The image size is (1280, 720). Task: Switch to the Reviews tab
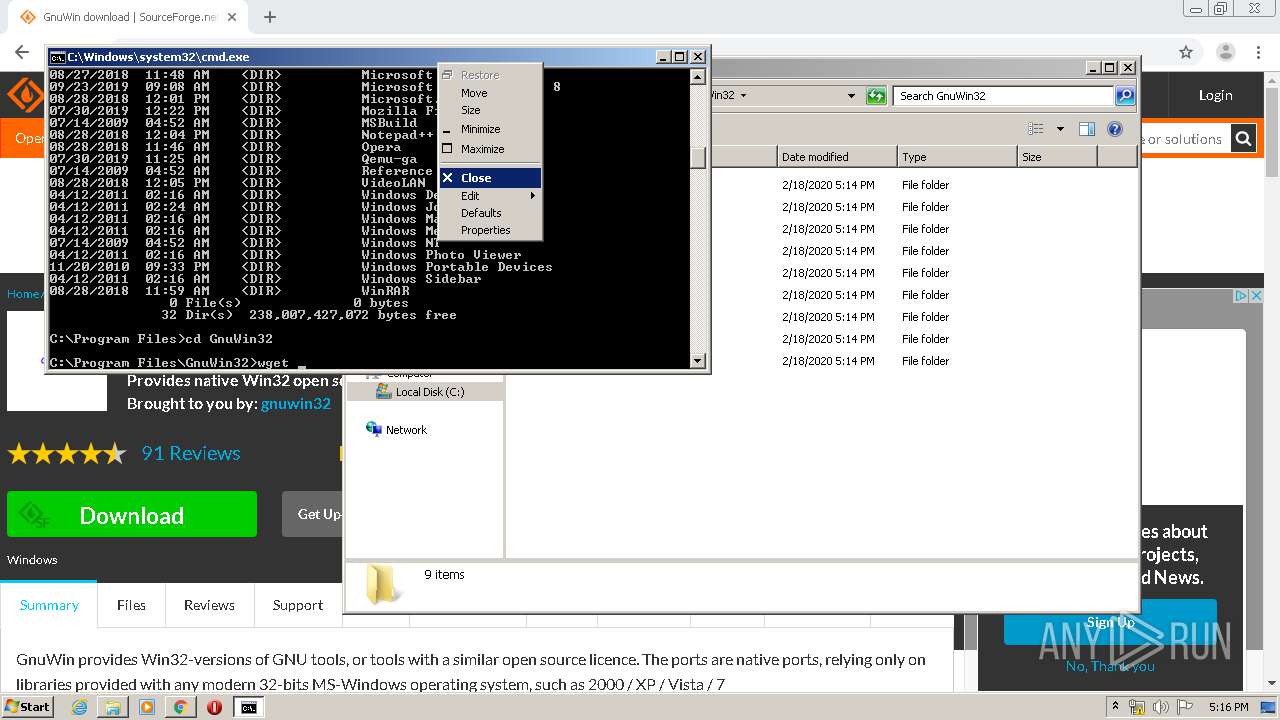(x=209, y=605)
